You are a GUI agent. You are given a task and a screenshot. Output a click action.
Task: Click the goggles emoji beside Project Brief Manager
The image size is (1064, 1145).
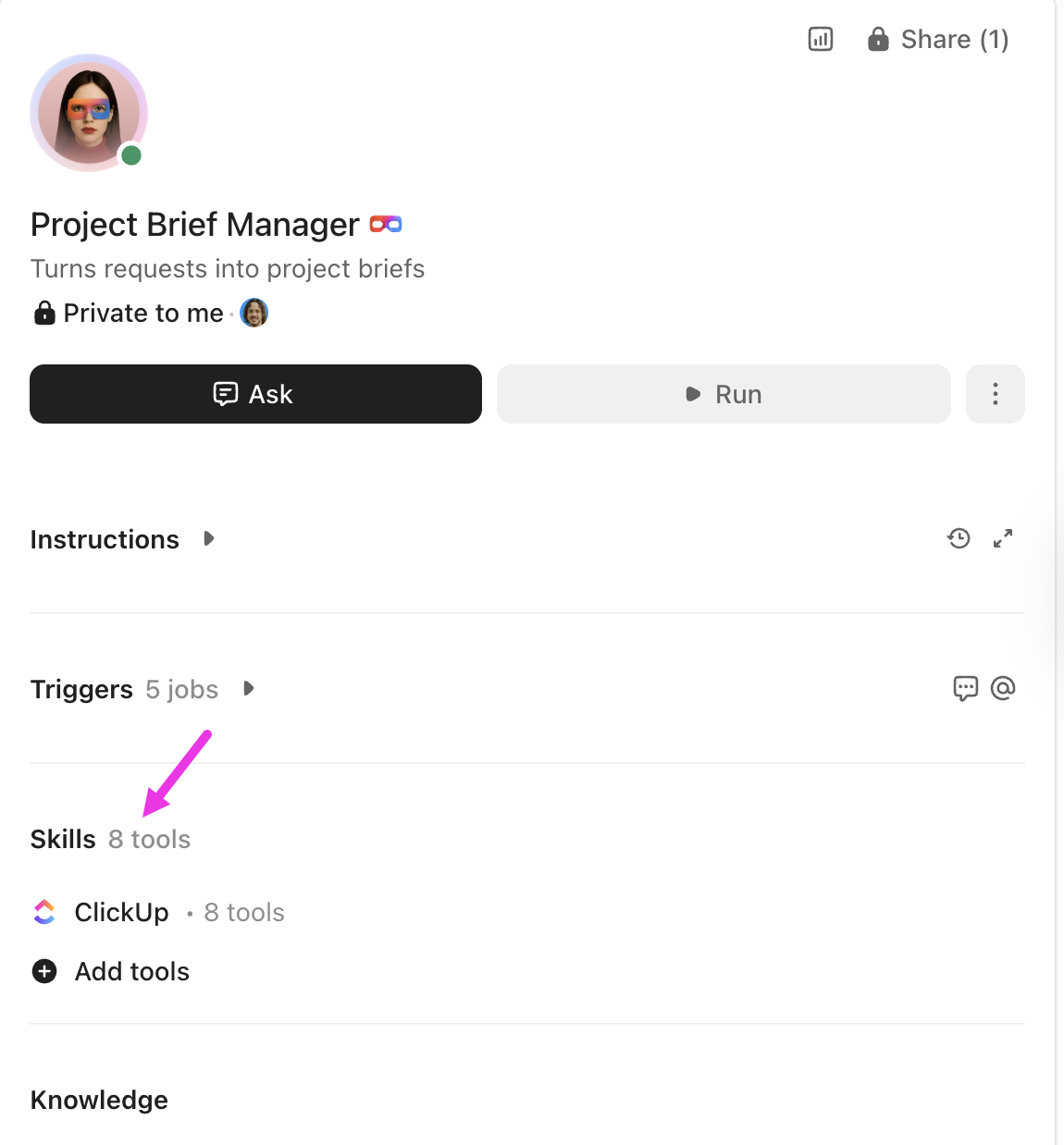(x=386, y=224)
